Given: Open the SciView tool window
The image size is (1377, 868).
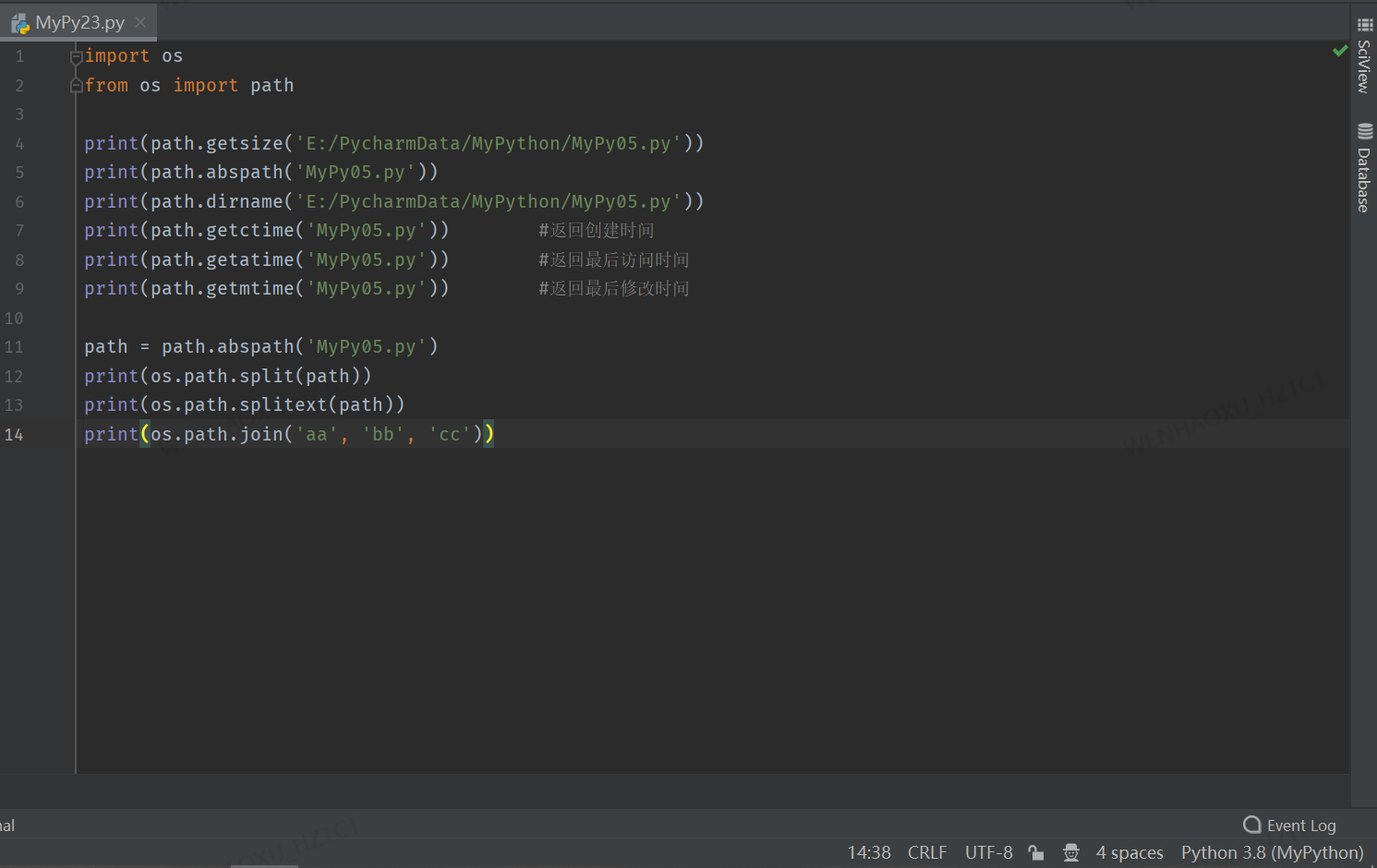Looking at the screenshot, I should [1364, 56].
